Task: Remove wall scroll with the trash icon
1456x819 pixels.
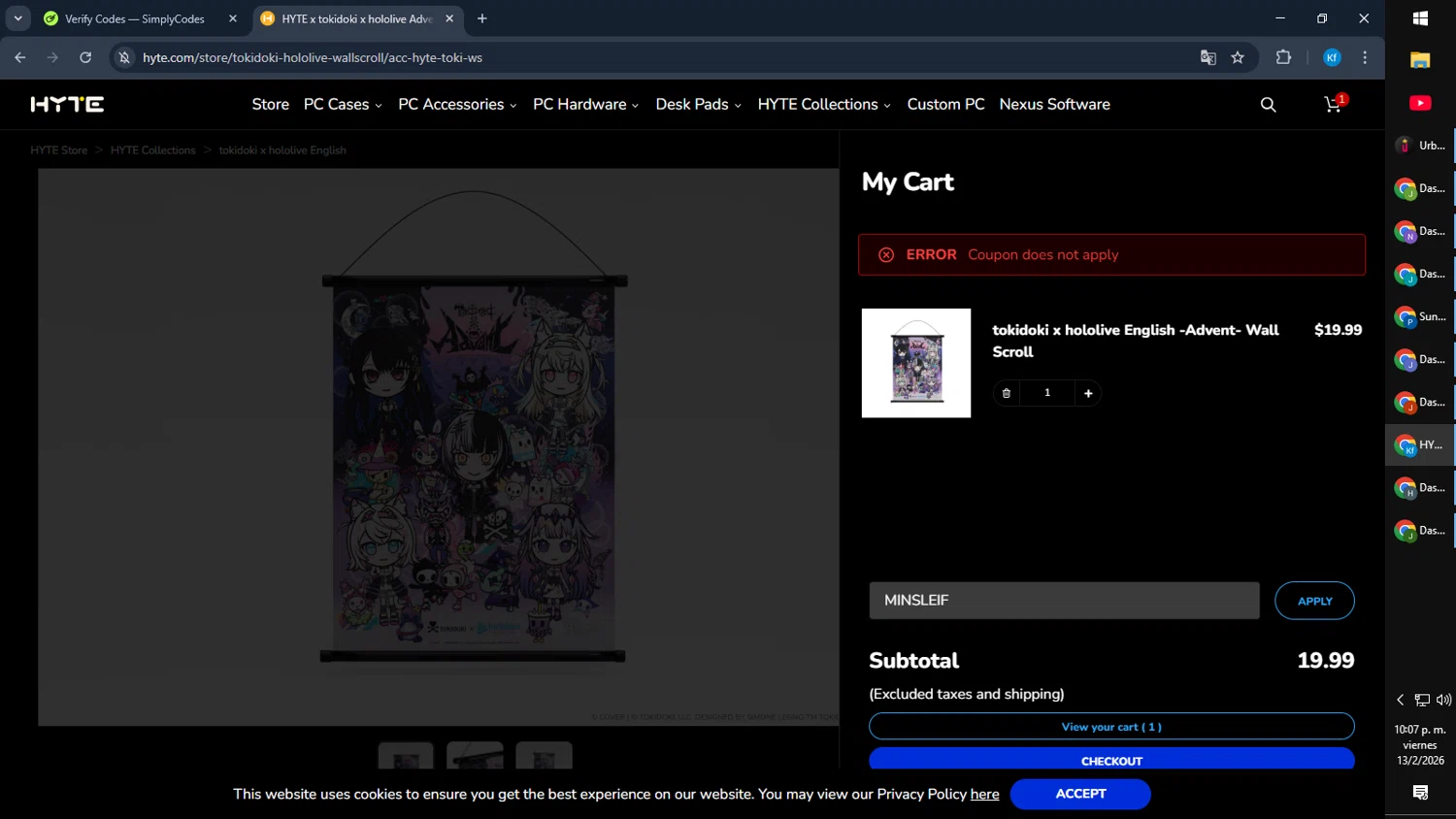Action: 1007,393
